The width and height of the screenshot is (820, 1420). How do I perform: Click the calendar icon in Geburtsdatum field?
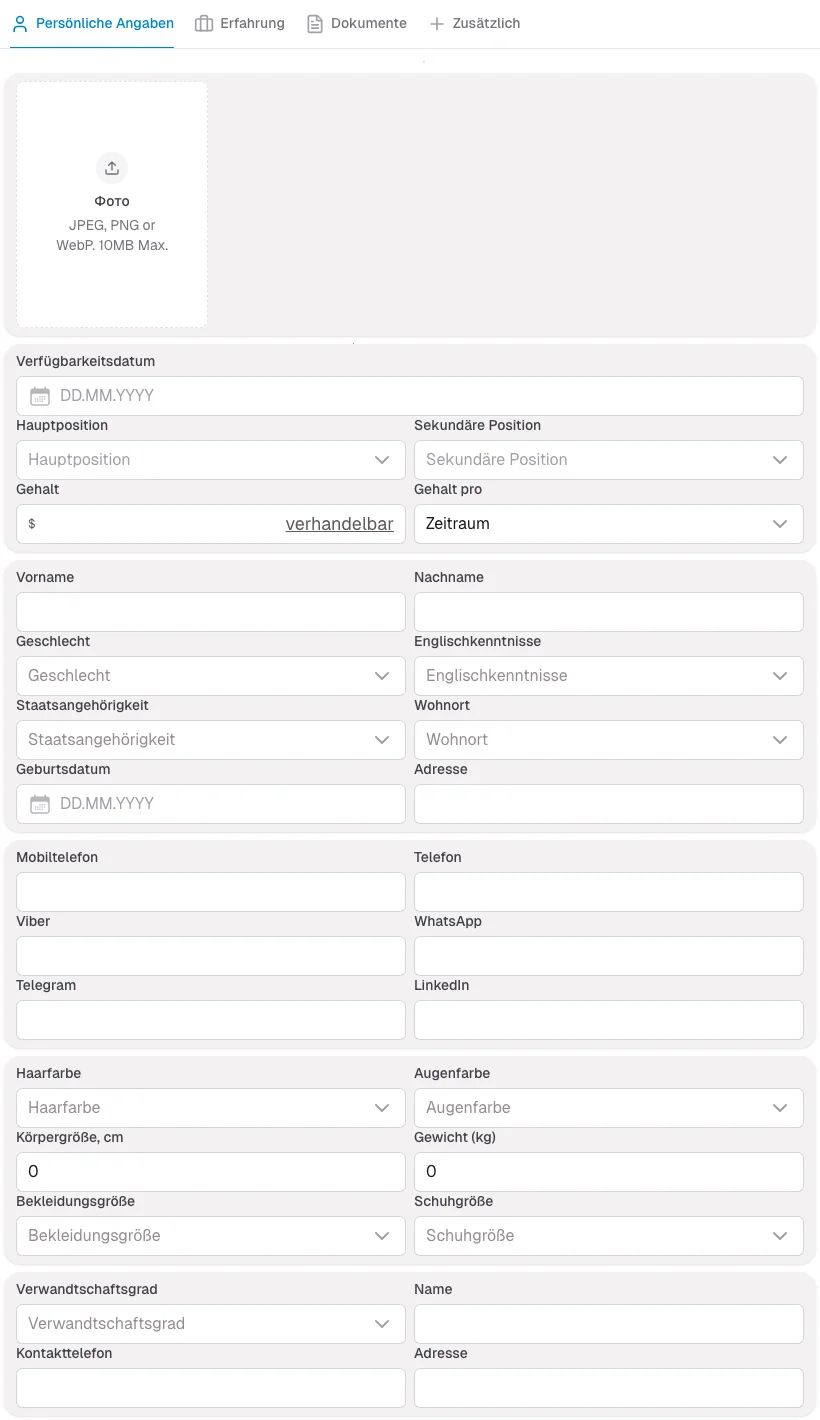(39, 804)
